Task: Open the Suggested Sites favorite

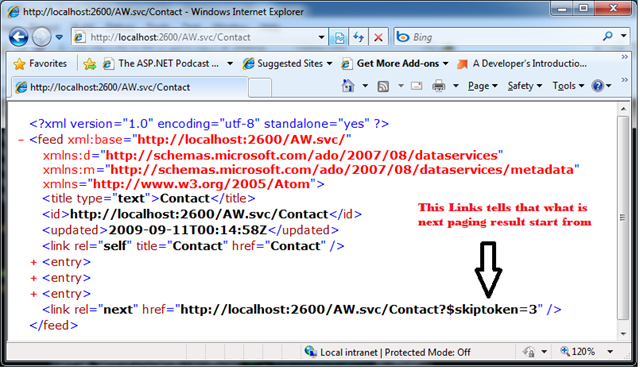Action: [x=287, y=64]
